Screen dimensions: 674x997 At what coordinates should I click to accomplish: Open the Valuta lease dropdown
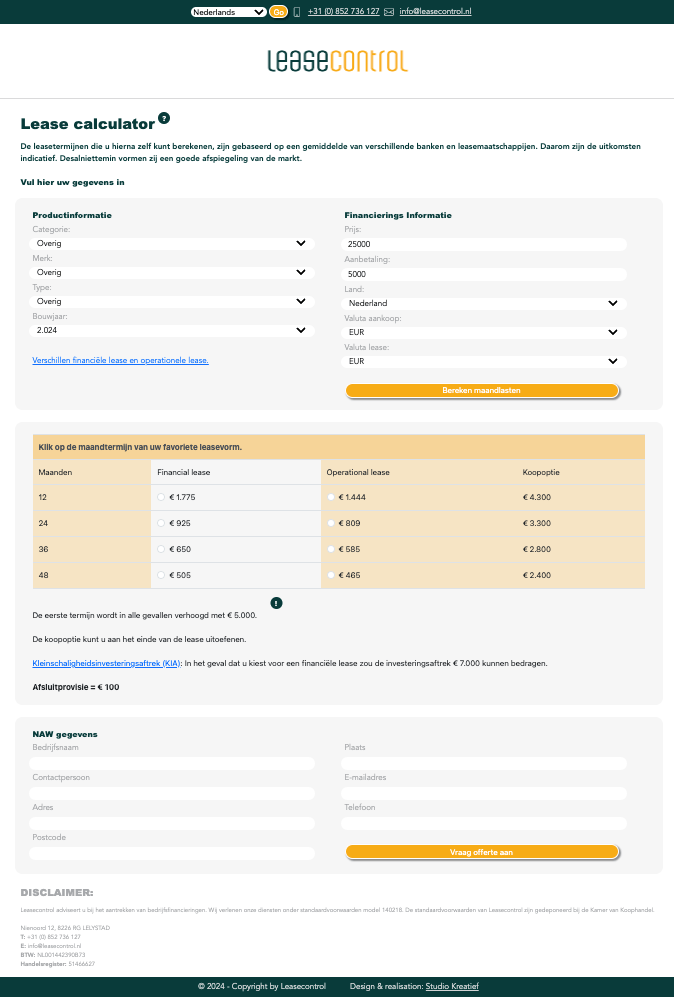click(484, 361)
